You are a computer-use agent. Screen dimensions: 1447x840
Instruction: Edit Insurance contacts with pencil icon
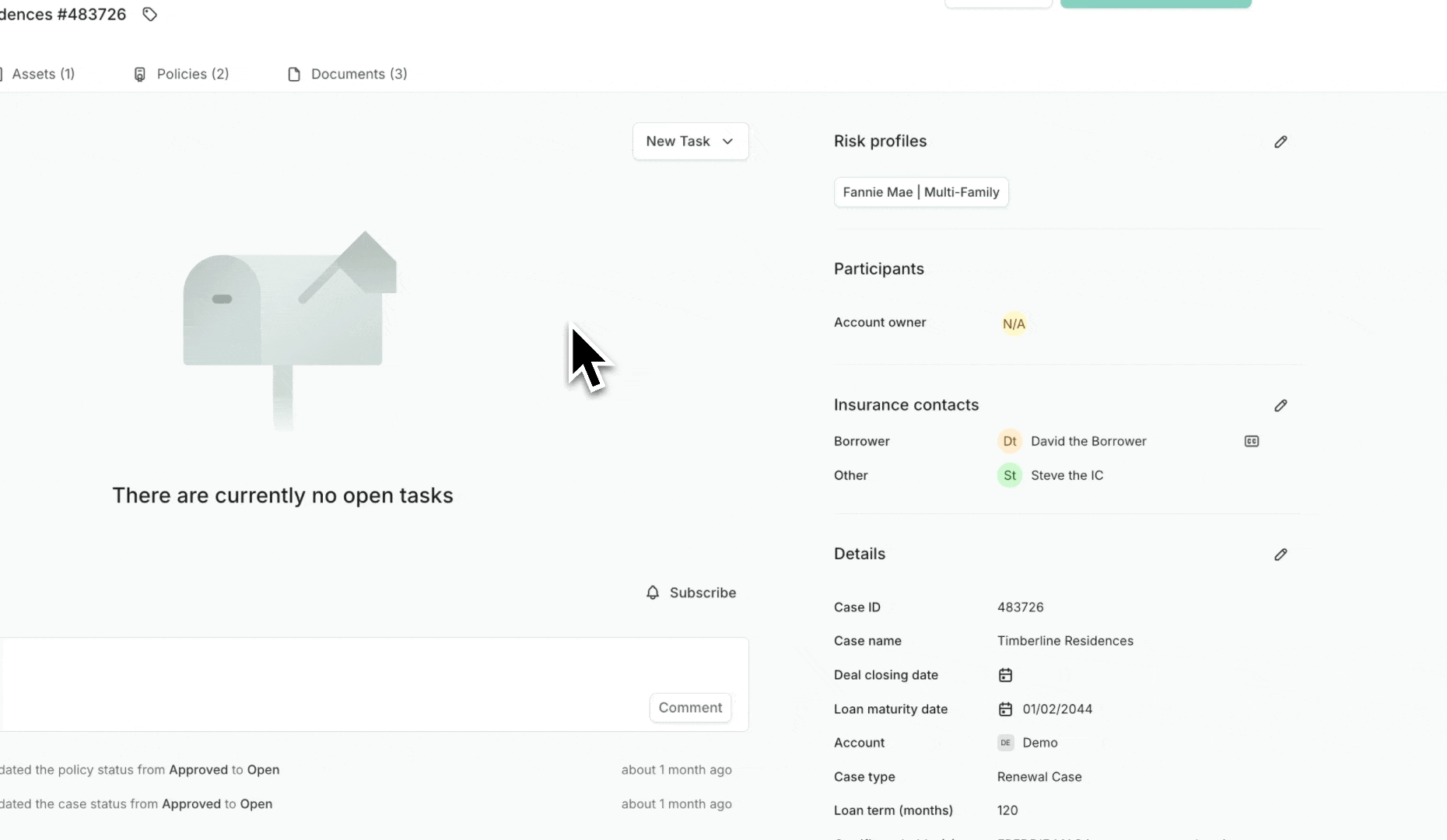click(1281, 405)
